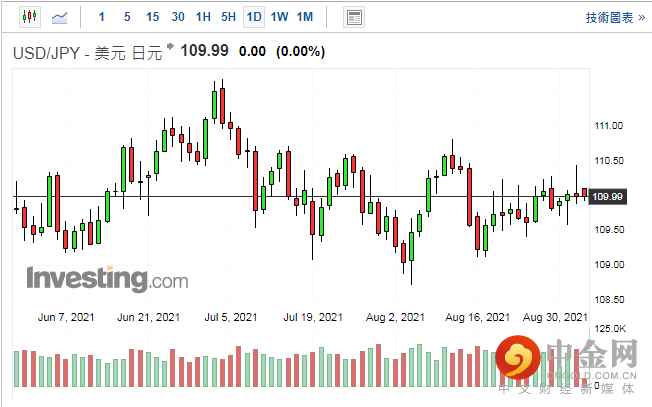Switch to the 30 minute interval

pos(178,17)
